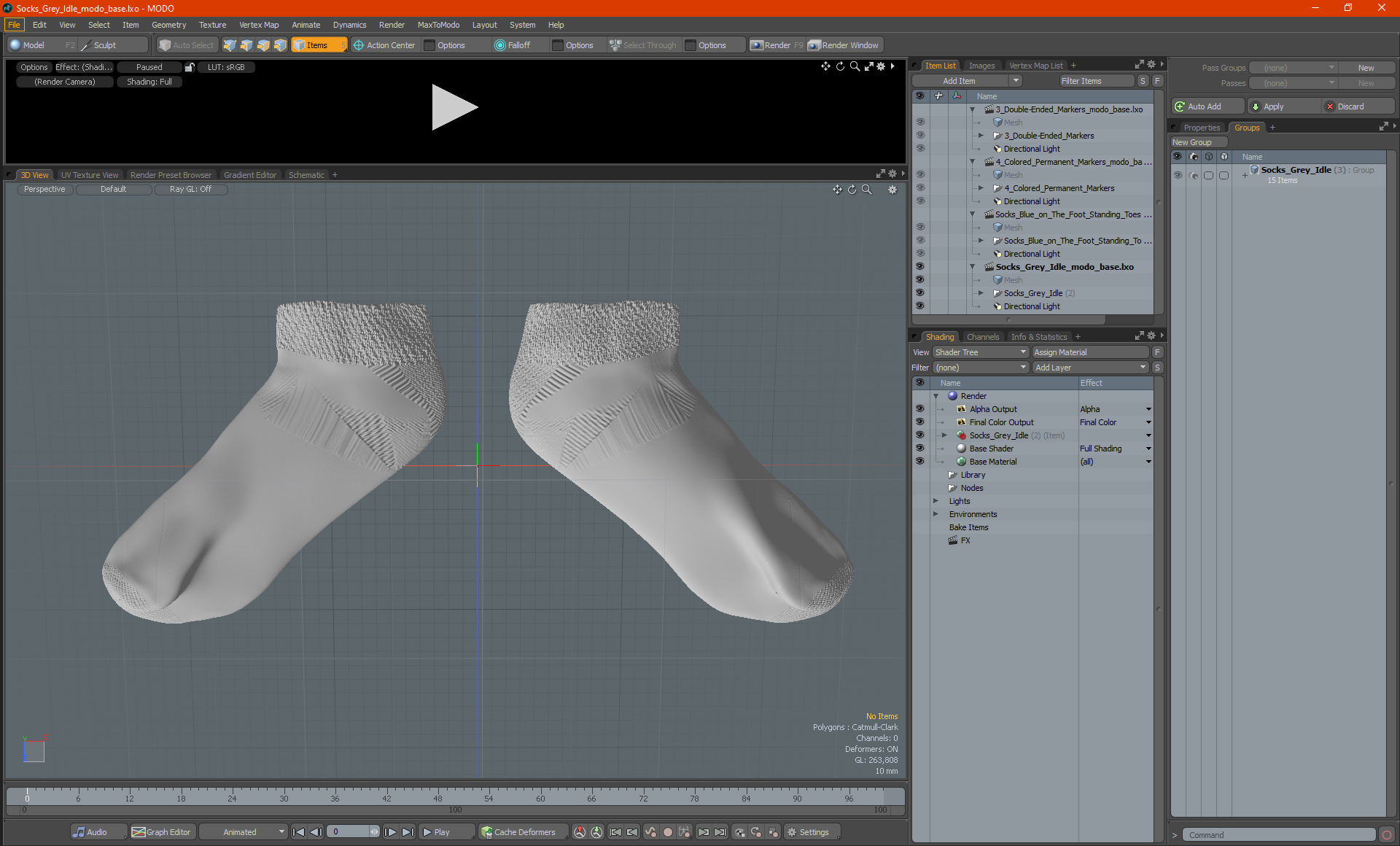The image size is (1400, 846).
Task: Open the Animated keying dropdown
Action: [x=244, y=832]
